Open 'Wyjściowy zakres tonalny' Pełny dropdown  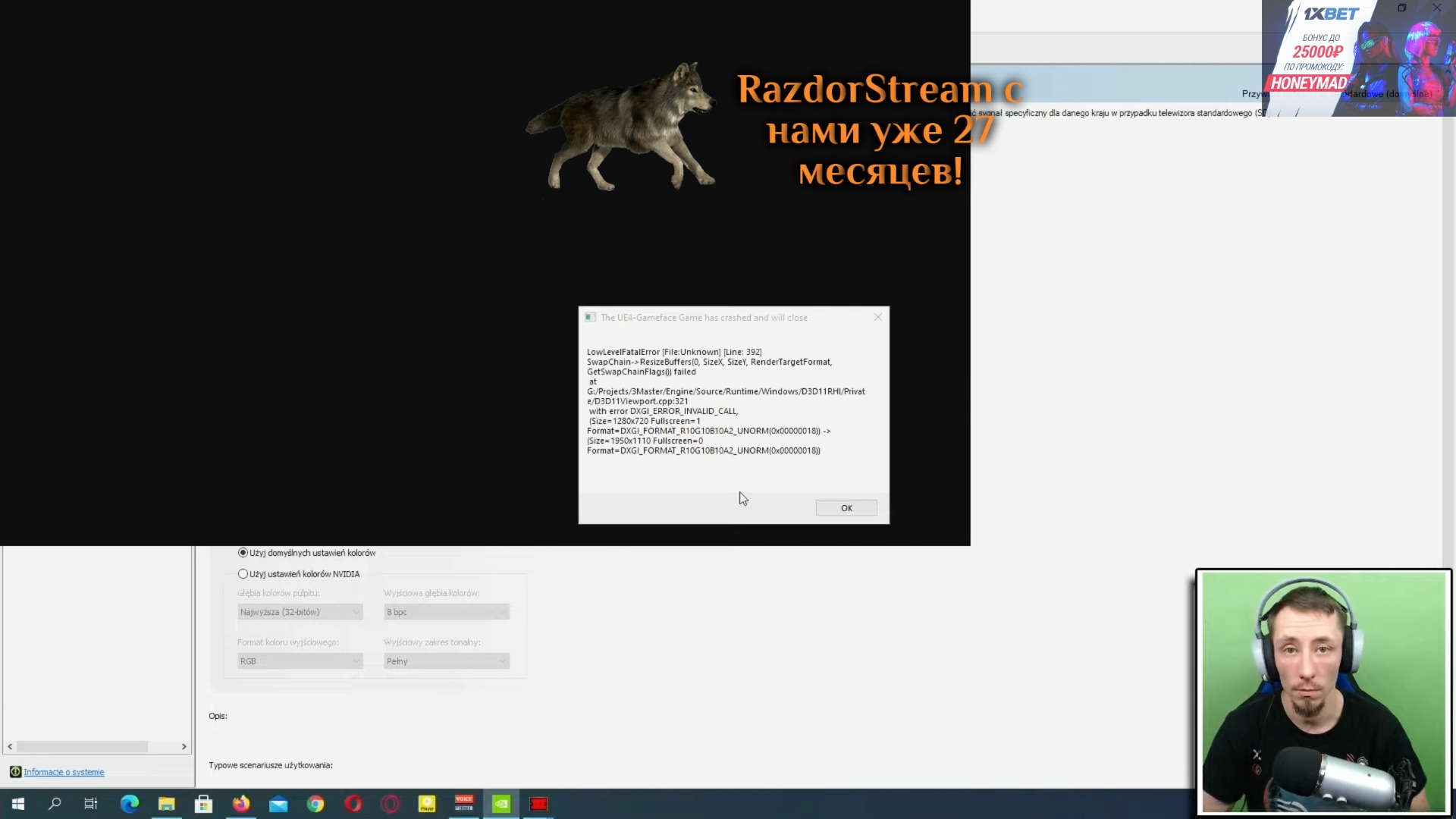pyautogui.click(x=447, y=661)
